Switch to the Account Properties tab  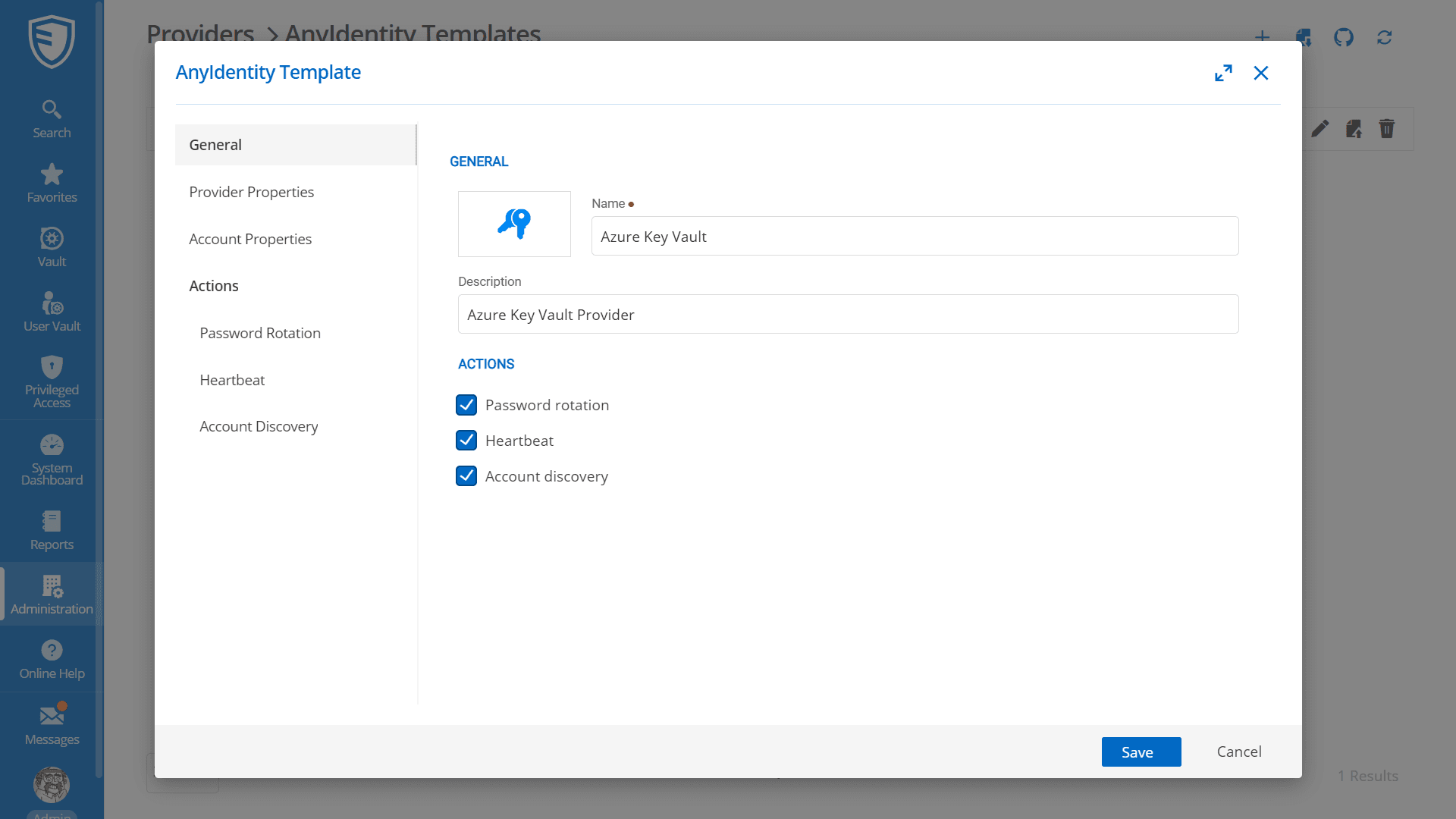pyautogui.click(x=250, y=239)
